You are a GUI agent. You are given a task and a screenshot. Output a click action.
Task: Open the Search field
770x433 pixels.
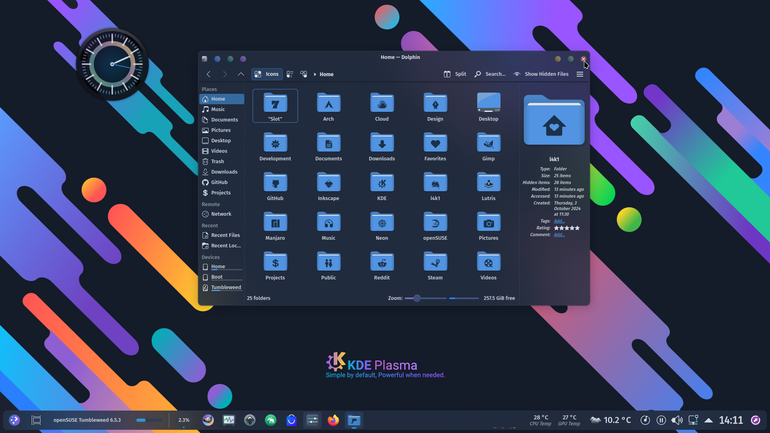[x=490, y=74]
